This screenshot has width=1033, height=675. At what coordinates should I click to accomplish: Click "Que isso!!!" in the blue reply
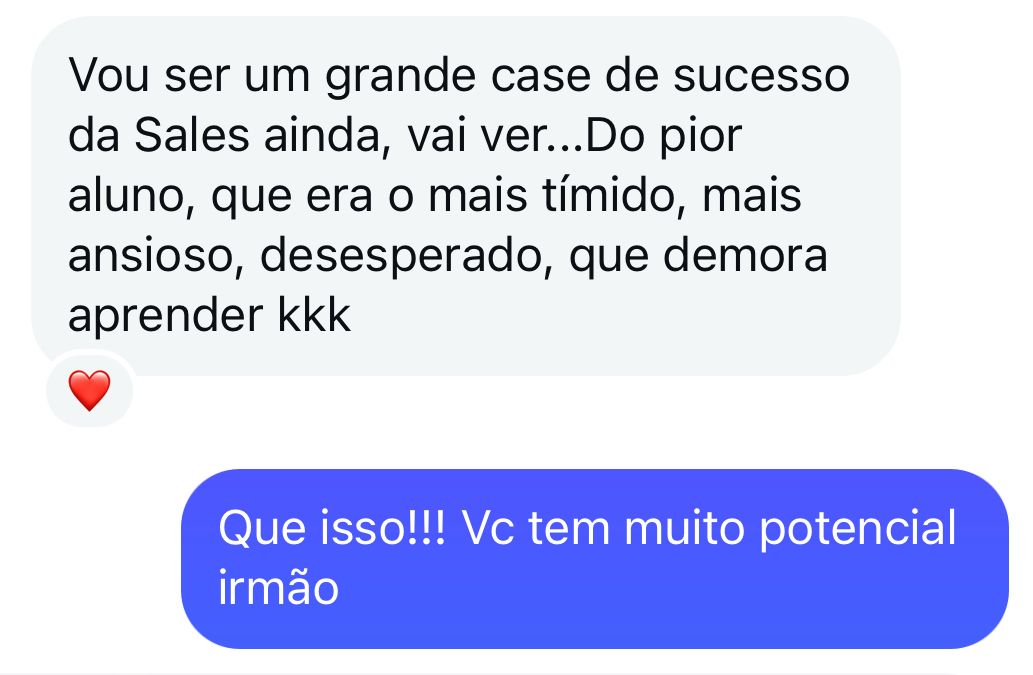click(332, 529)
